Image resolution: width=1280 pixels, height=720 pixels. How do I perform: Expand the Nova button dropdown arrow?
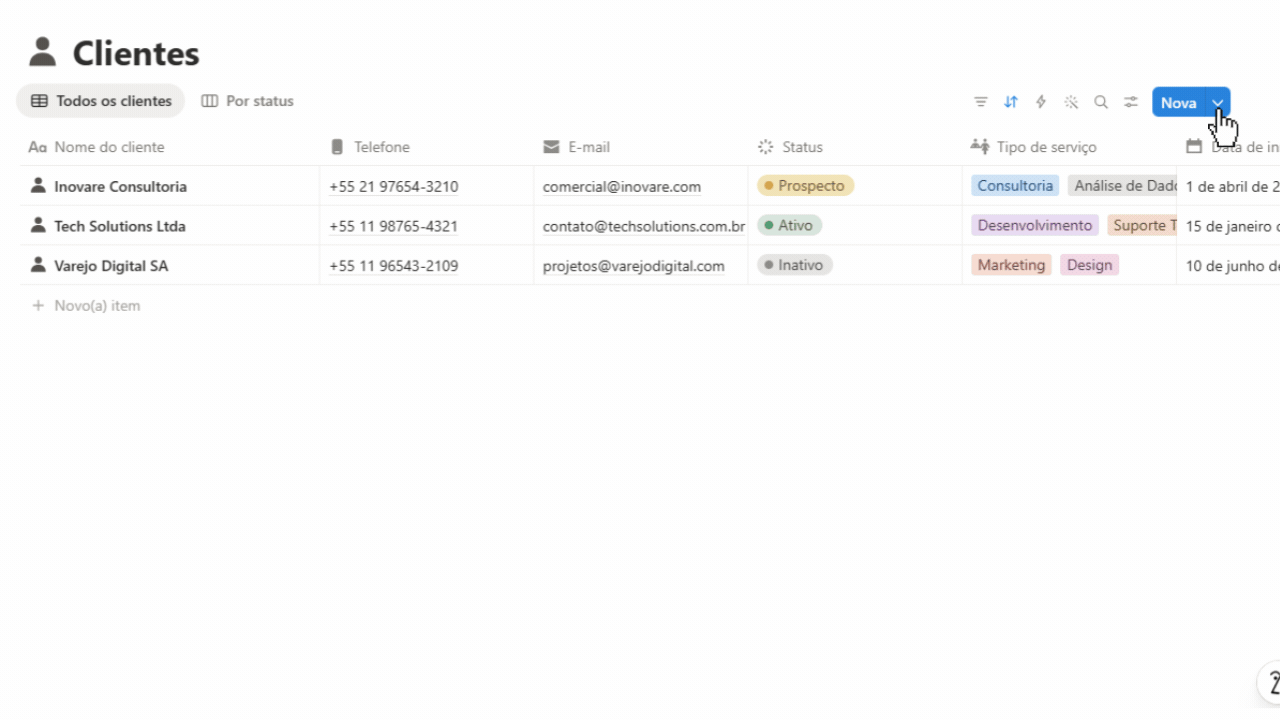pyautogui.click(x=1218, y=102)
